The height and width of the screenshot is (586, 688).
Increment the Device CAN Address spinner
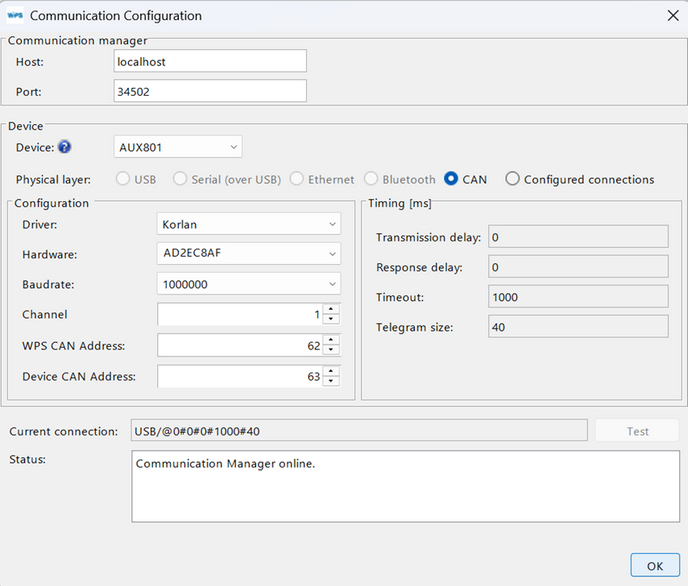coord(332,371)
